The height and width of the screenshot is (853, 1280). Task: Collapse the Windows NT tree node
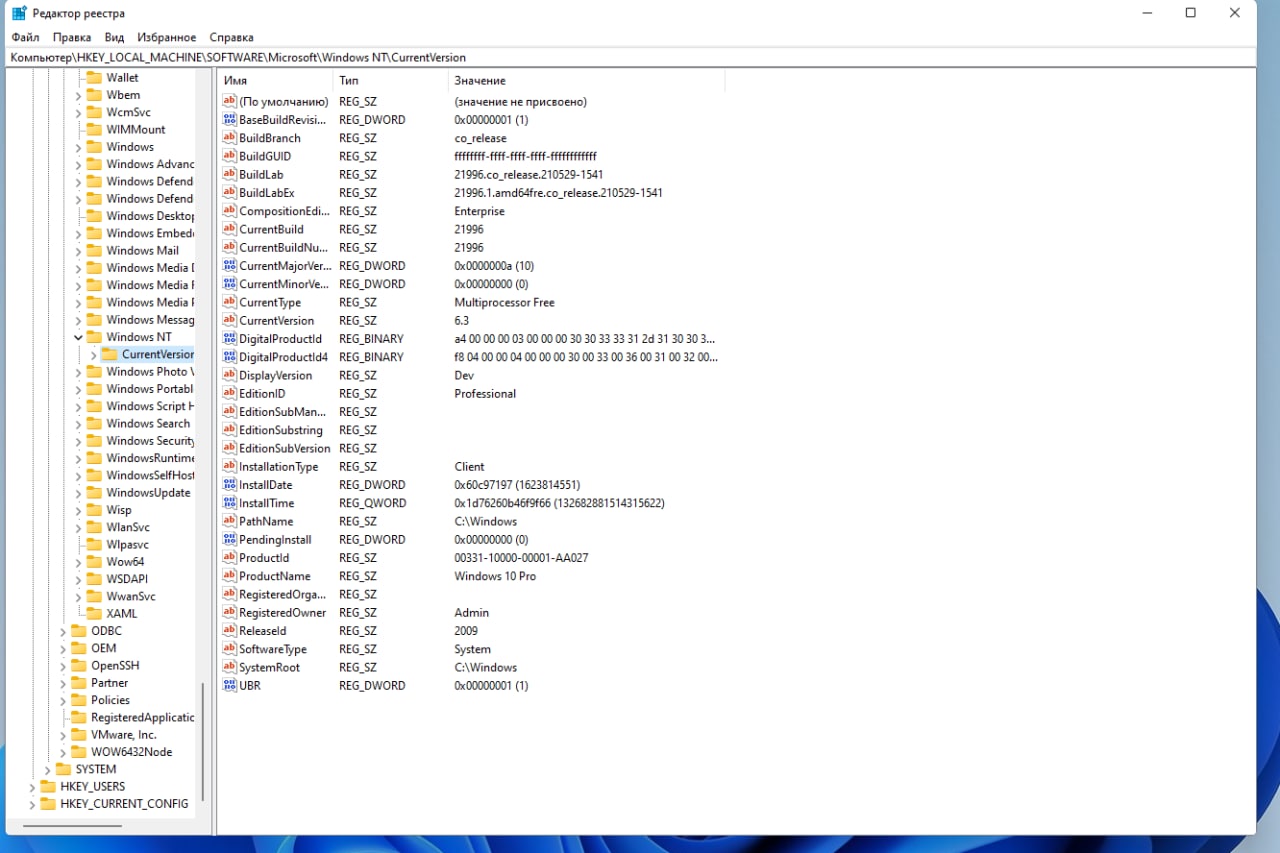(78, 337)
